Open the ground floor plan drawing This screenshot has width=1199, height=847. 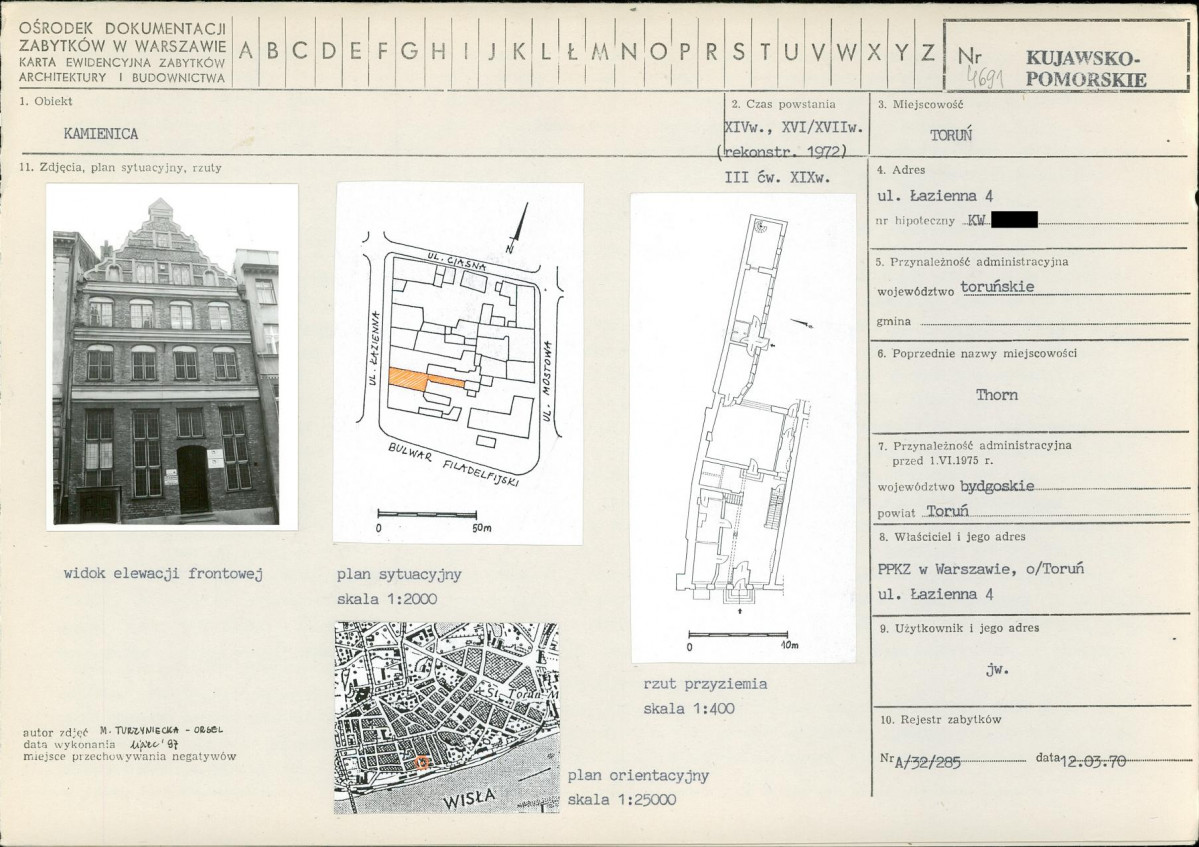tap(743, 428)
